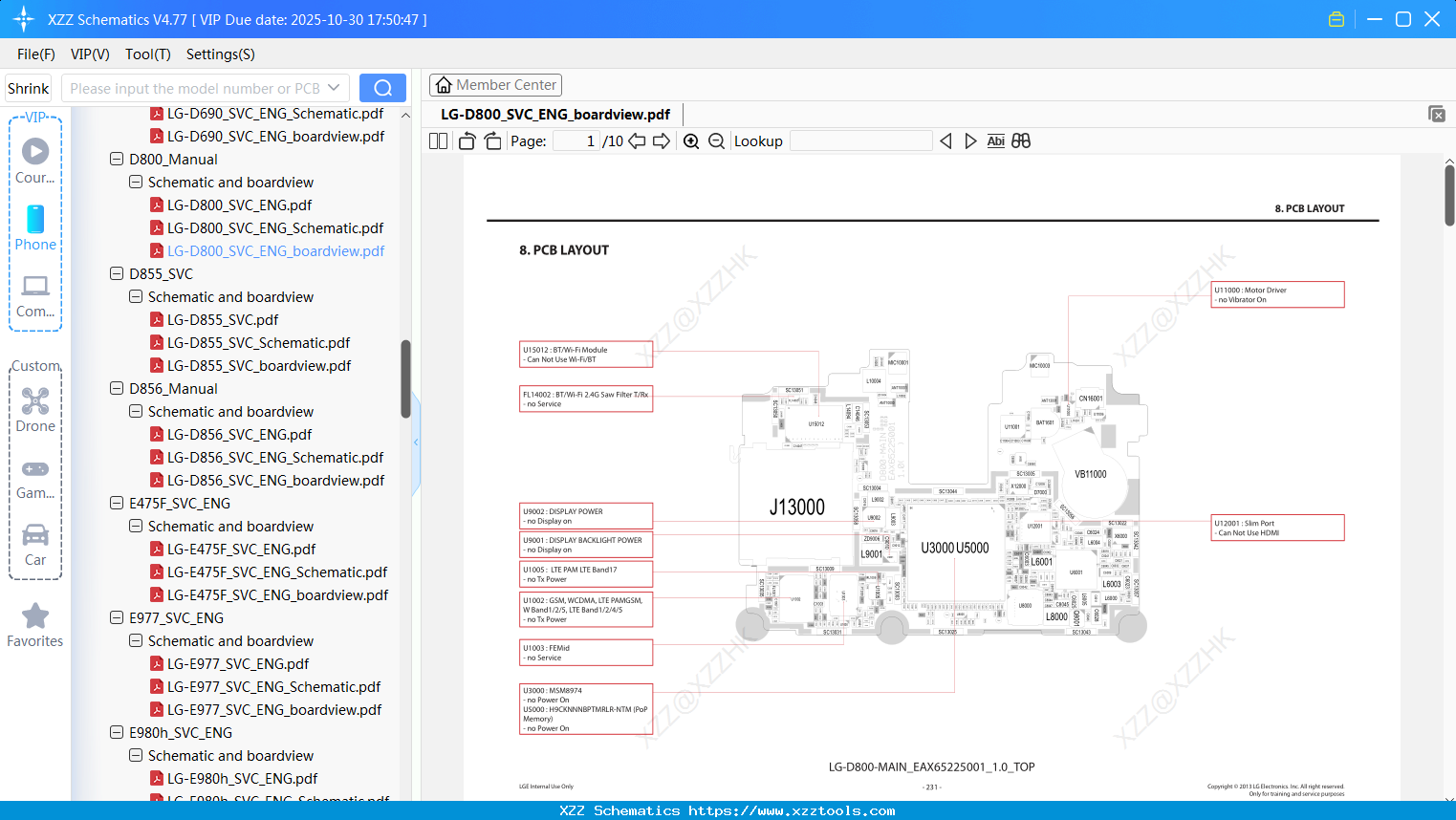Collapse the D855_SVC tree node
This screenshot has height=820, width=1456.
(x=116, y=273)
